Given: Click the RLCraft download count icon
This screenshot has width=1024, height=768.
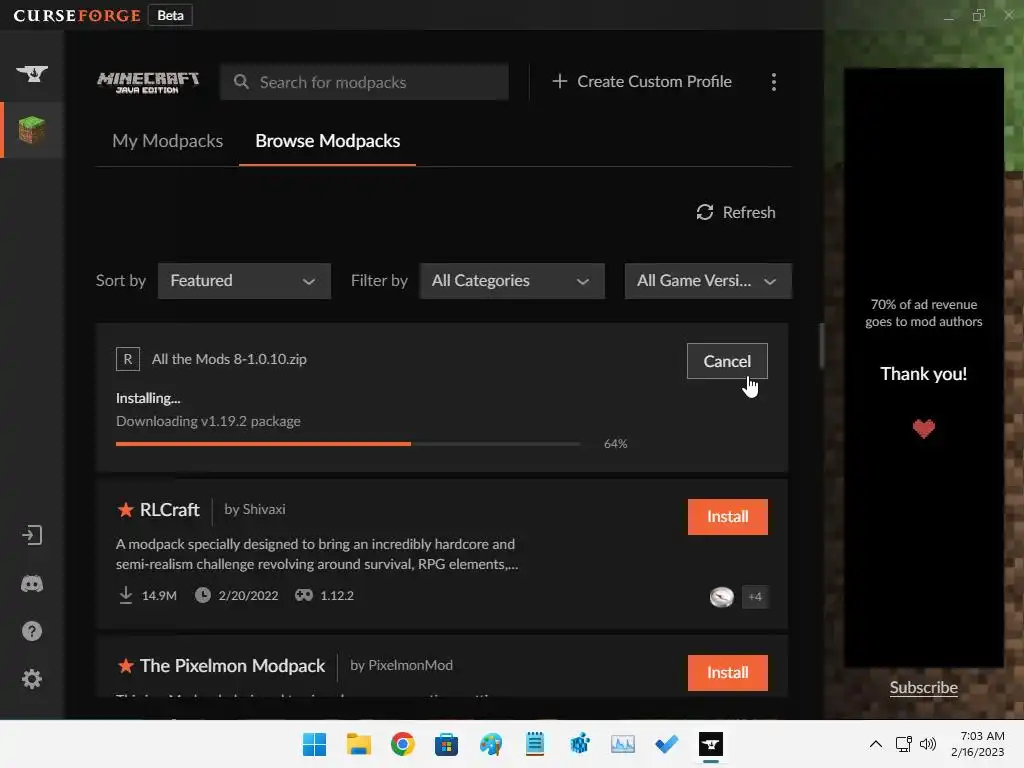Looking at the screenshot, I should click(x=126, y=595).
